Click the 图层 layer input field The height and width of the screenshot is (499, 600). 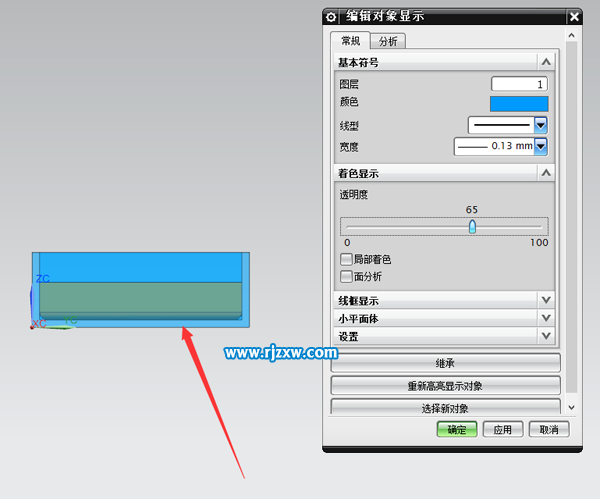click(519, 84)
